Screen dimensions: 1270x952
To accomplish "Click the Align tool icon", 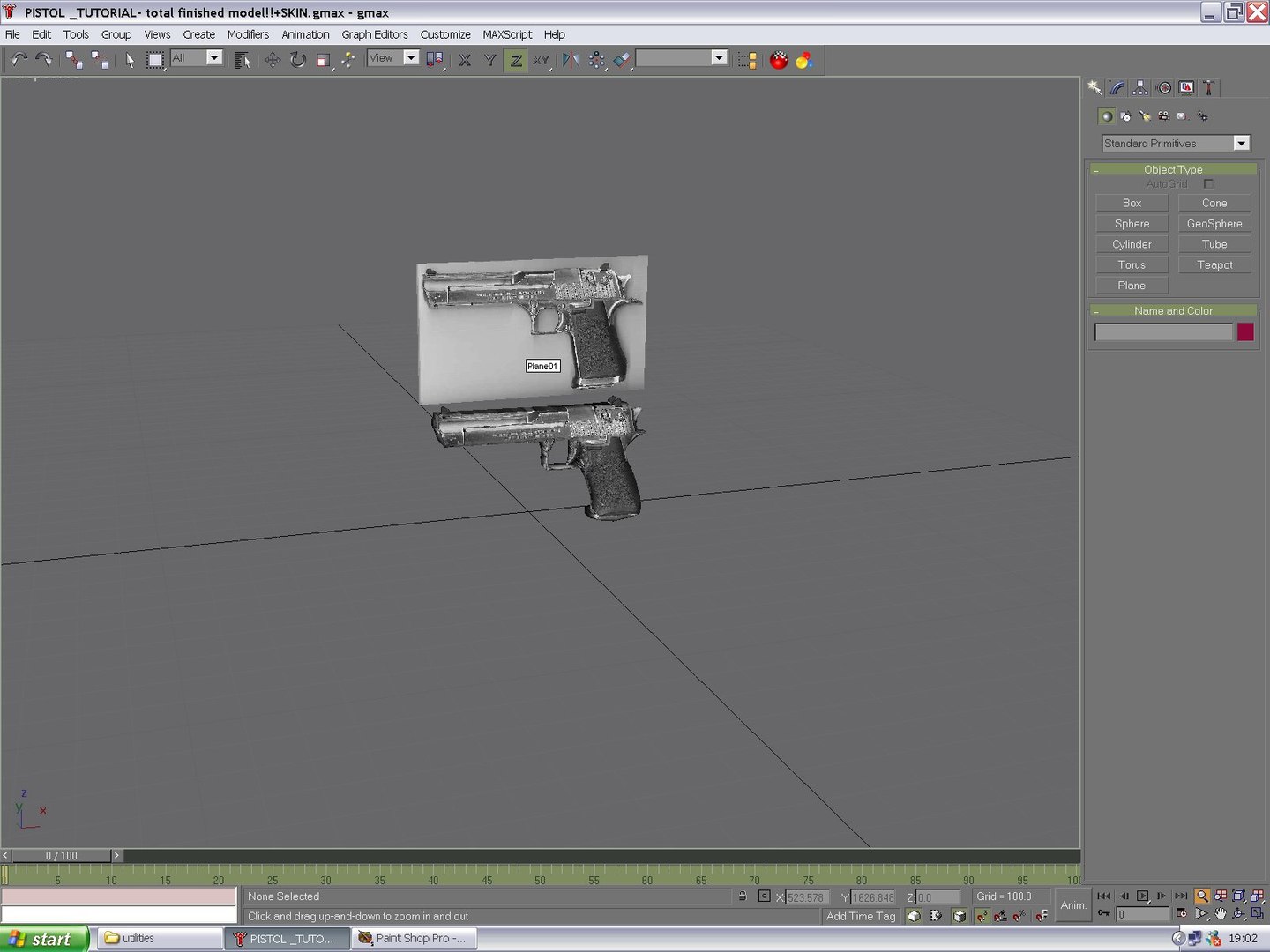I will [x=623, y=60].
